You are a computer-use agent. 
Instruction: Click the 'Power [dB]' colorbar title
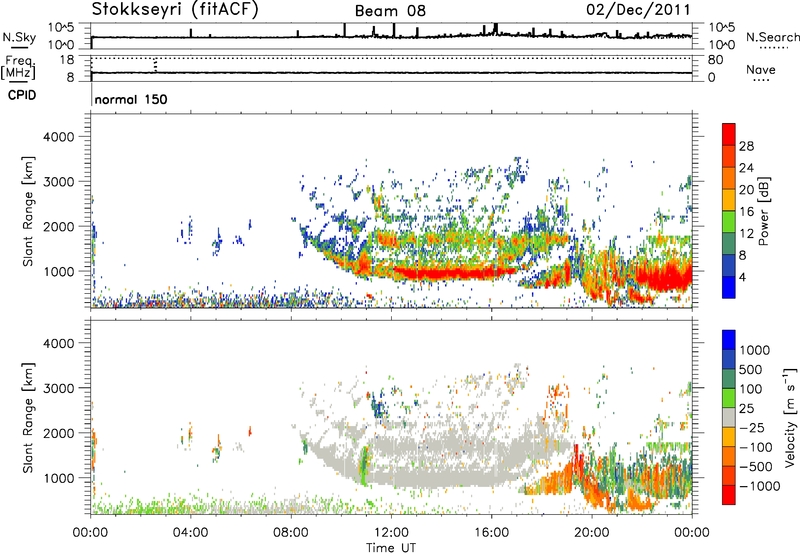coord(764,211)
